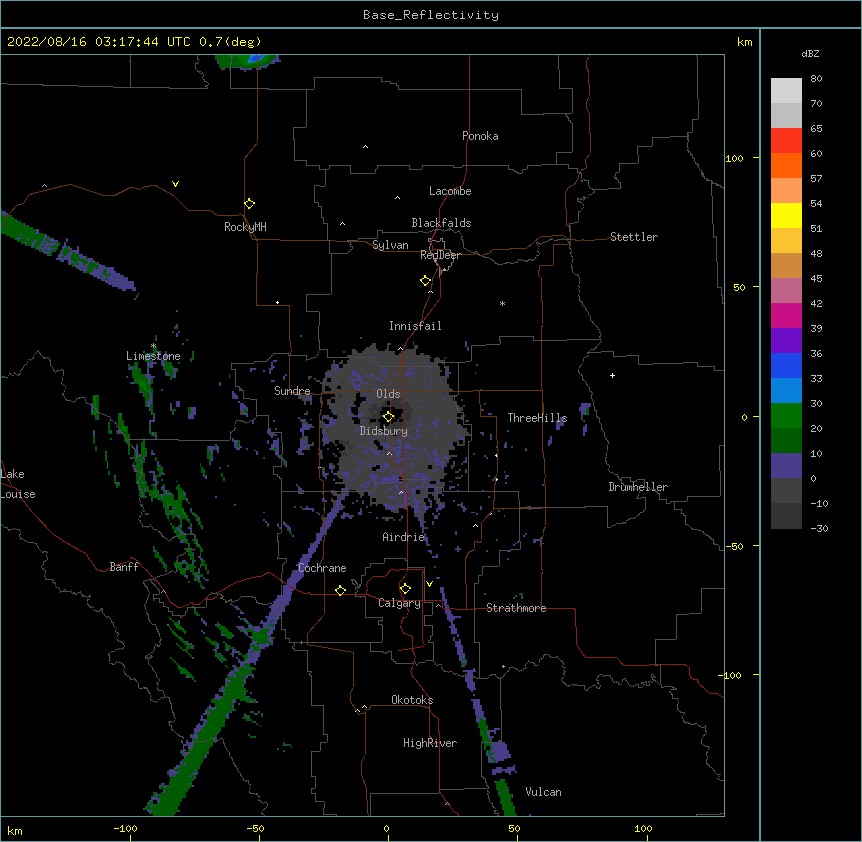Click the Base_Reflectivity title text
The width and height of the screenshot is (862, 842).
point(431,15)
